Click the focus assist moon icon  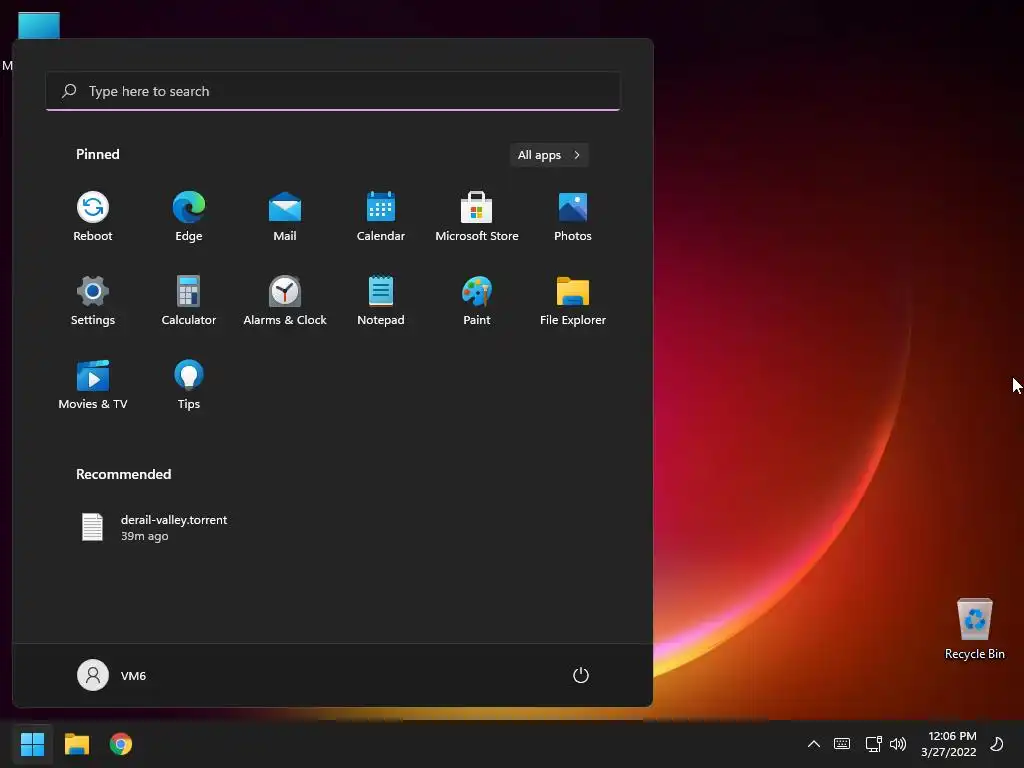[997, 744]
